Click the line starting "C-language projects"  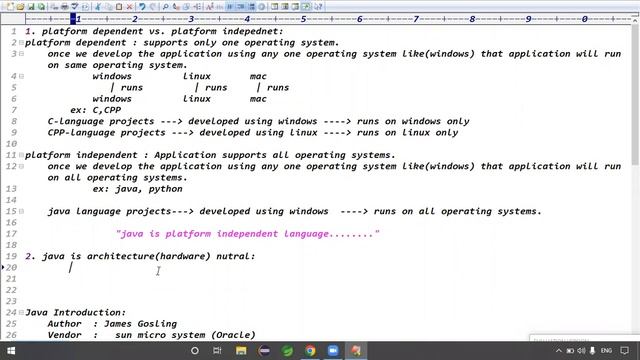coord(258,121)
